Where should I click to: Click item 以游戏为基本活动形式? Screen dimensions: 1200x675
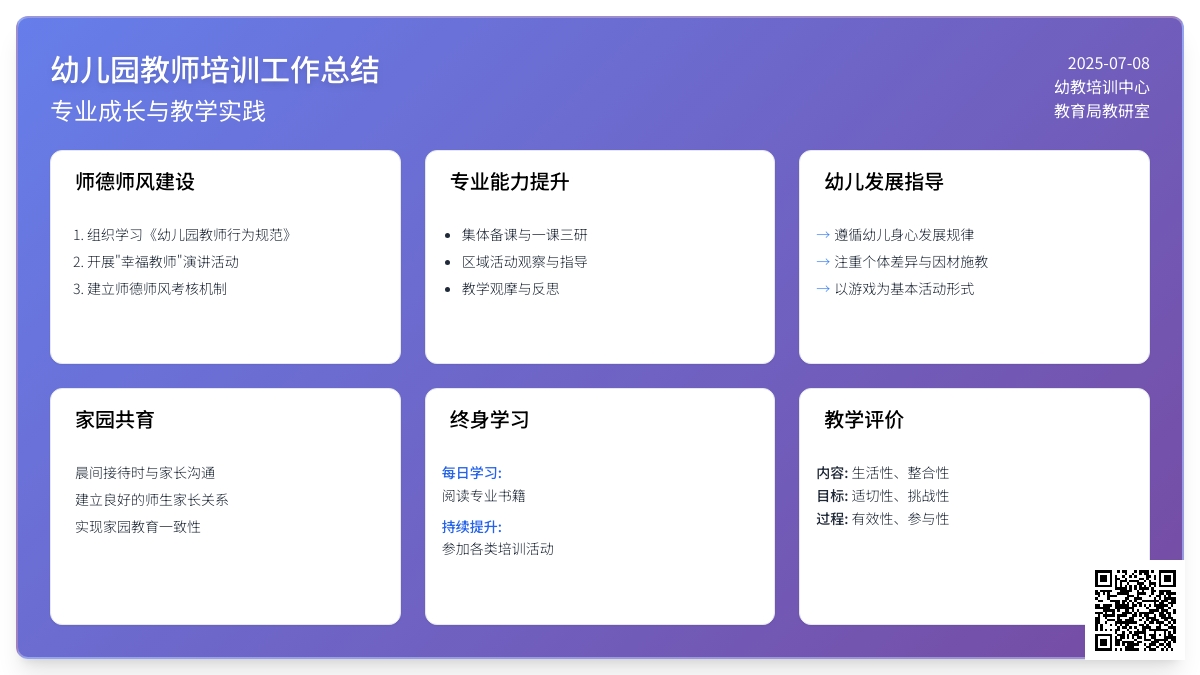coord(904,289)
